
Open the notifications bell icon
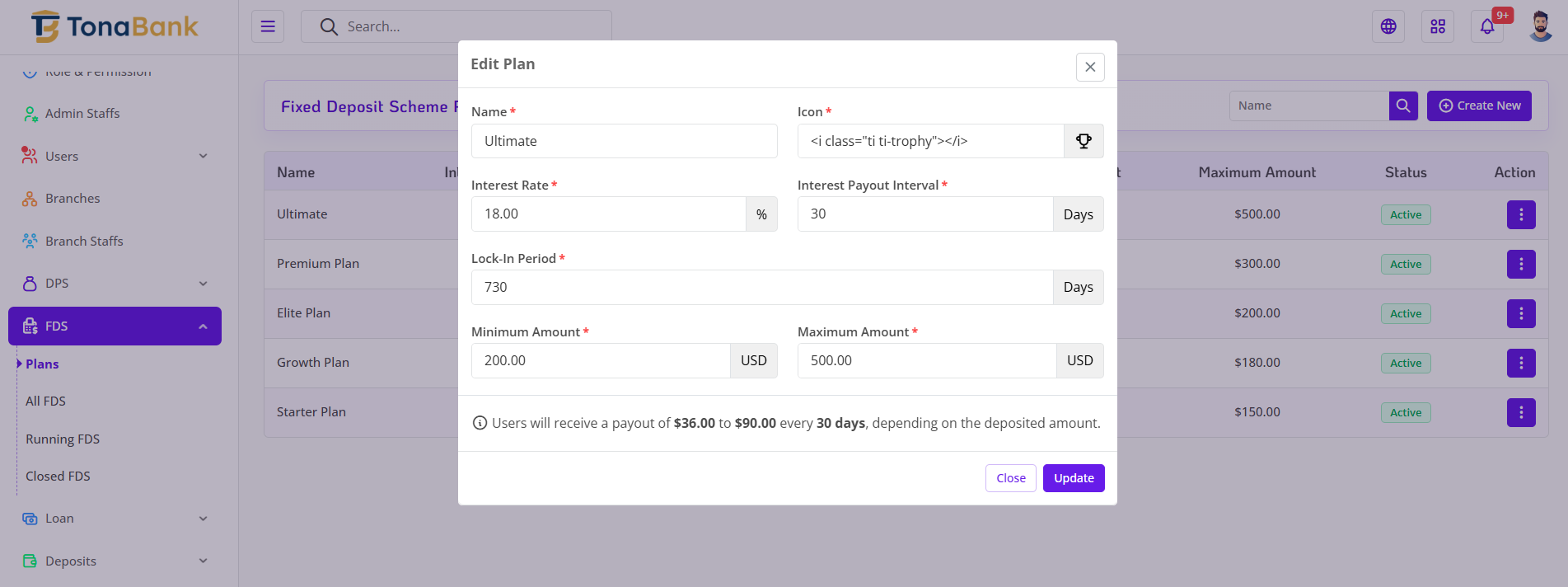[x=1487, y=26]
